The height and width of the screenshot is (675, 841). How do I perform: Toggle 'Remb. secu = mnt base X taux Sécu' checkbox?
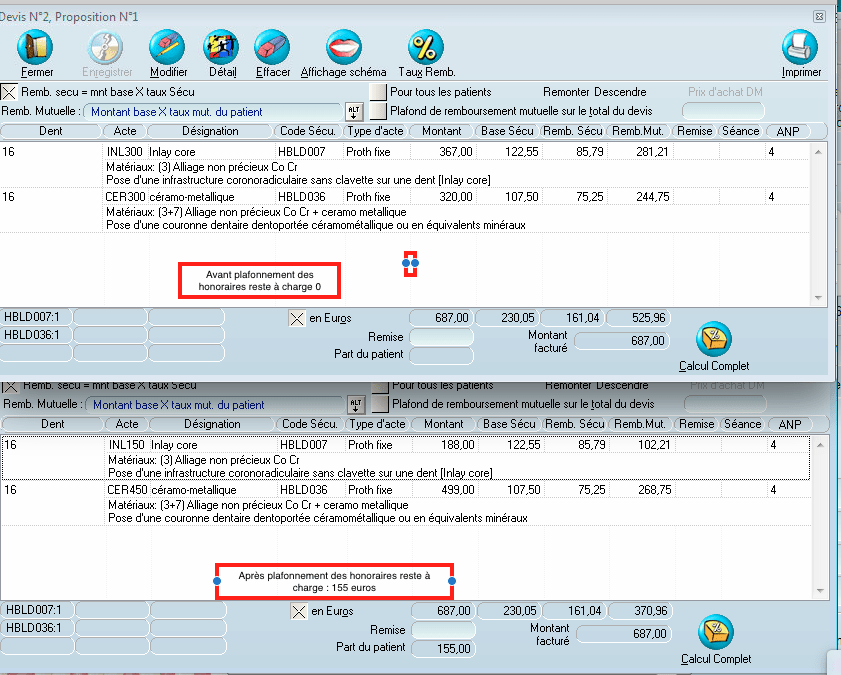(x=9, y=92)
